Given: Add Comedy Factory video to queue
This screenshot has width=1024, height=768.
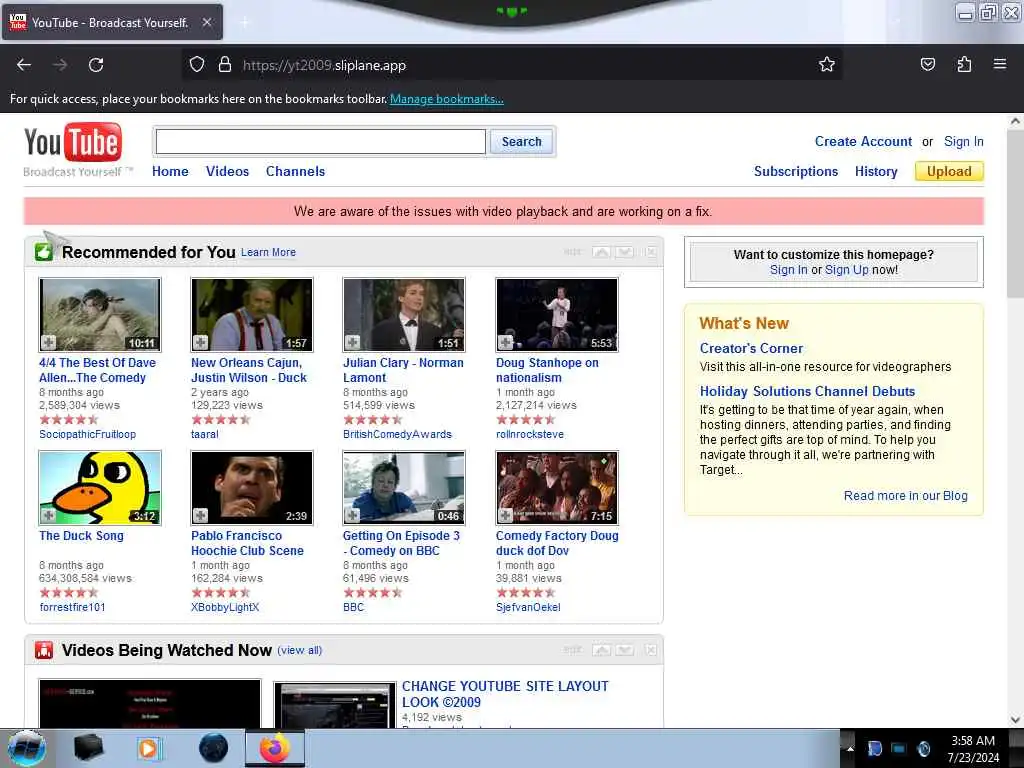Looking at the screenshot, I should (505, 515).
